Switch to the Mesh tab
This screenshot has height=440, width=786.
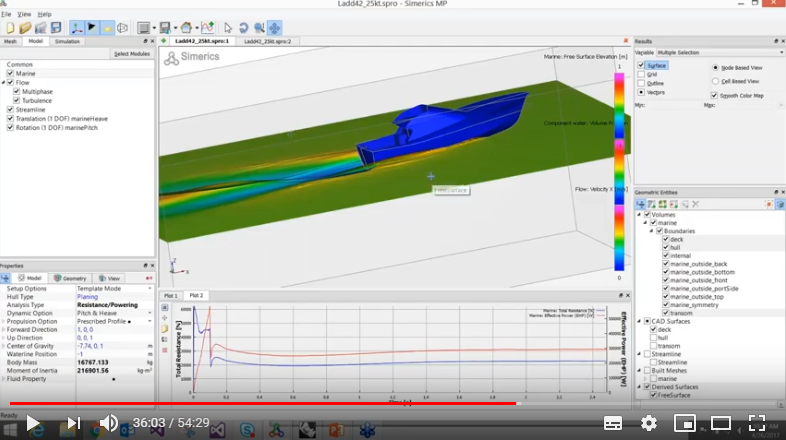tap(11, 42)
